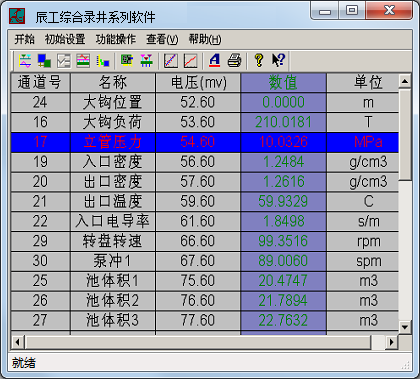Click the blue diagonal line graph icon

click(171, 61)
